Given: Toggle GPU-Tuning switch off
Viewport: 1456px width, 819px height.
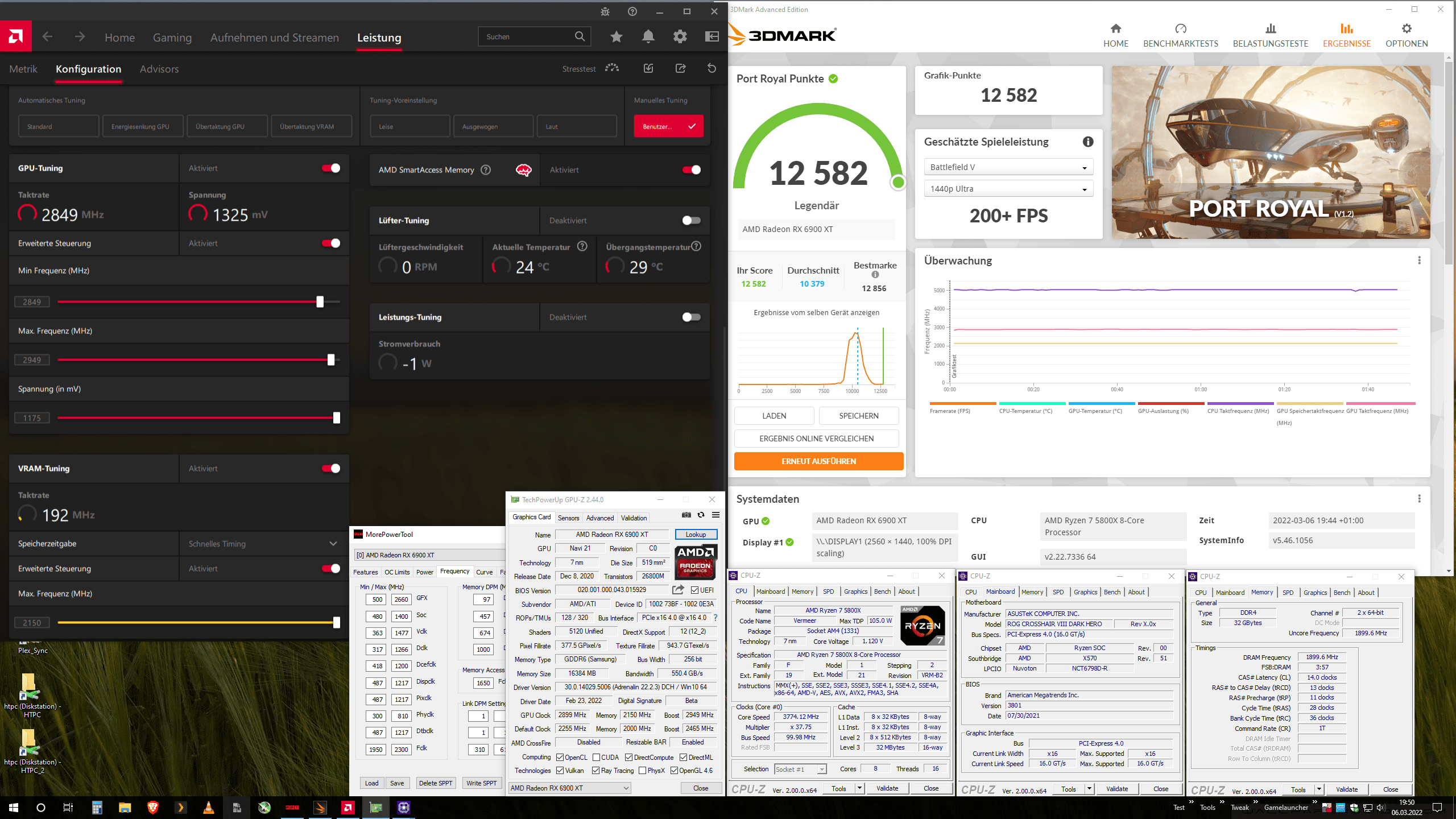Looking at the screenshot, I should [x=331, y=168].
